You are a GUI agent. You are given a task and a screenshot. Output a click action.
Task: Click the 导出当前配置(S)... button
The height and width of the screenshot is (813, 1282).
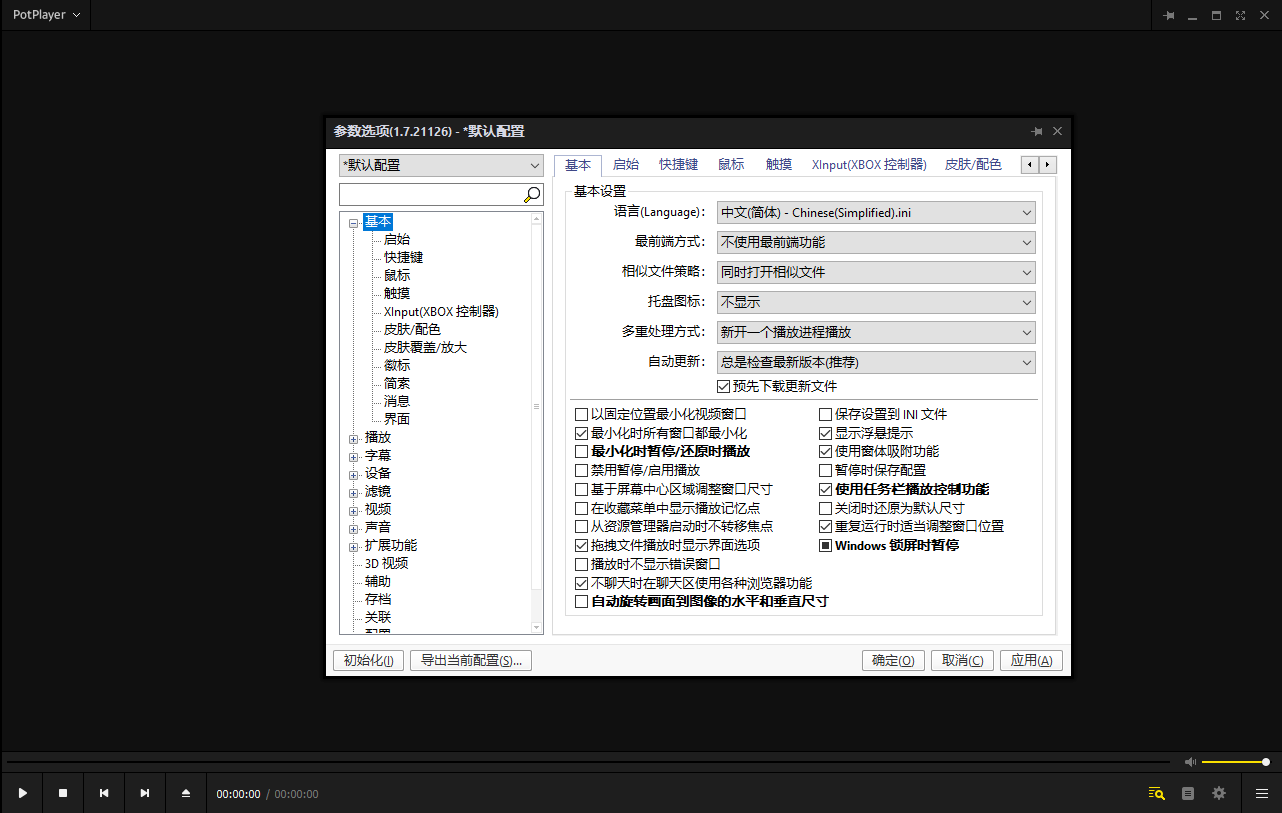click(471, 660)
